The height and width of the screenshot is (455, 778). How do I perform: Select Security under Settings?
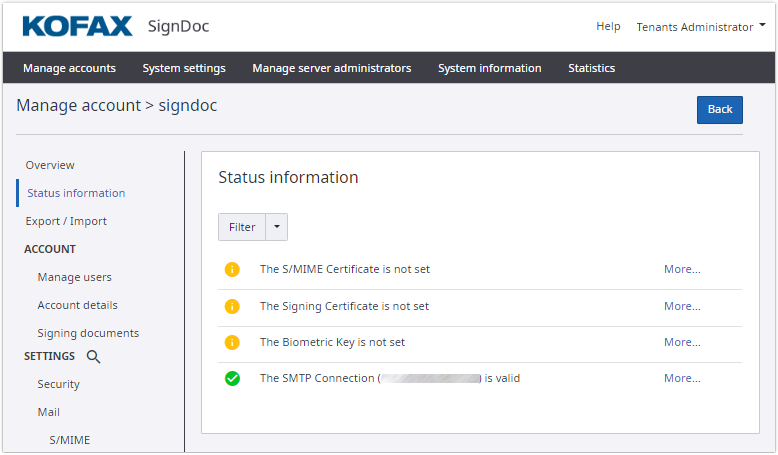pos(58,384)
